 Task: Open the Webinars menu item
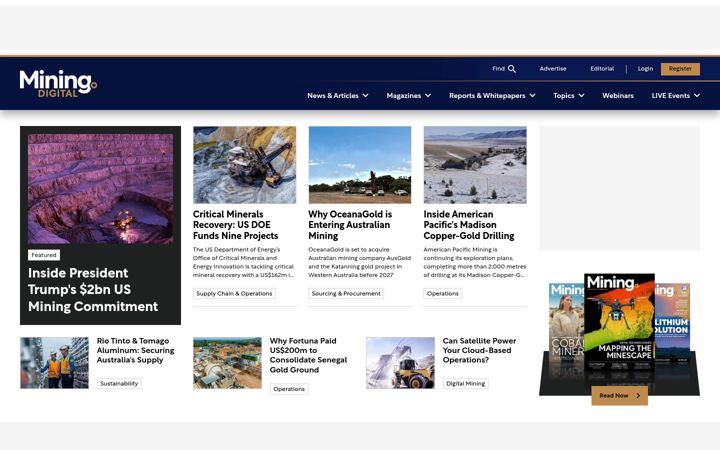pos(618,96)
